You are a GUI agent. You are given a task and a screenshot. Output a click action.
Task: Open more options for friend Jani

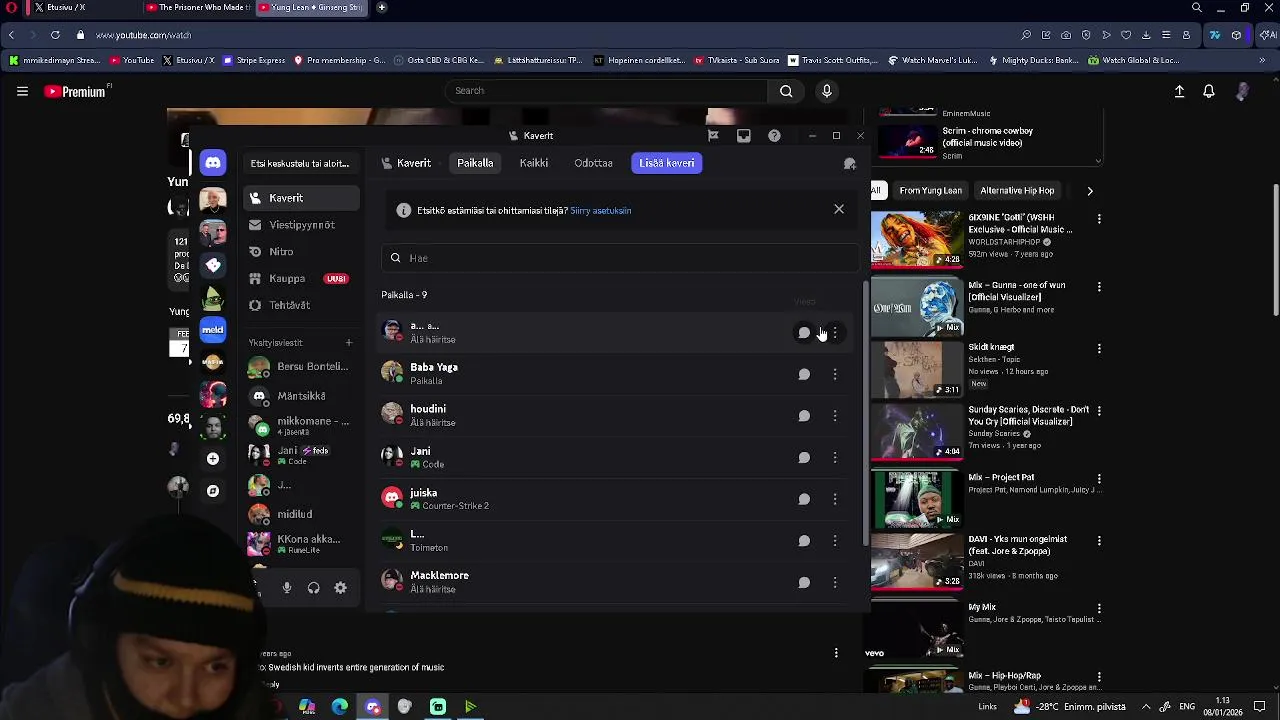(x=835, y=457)
